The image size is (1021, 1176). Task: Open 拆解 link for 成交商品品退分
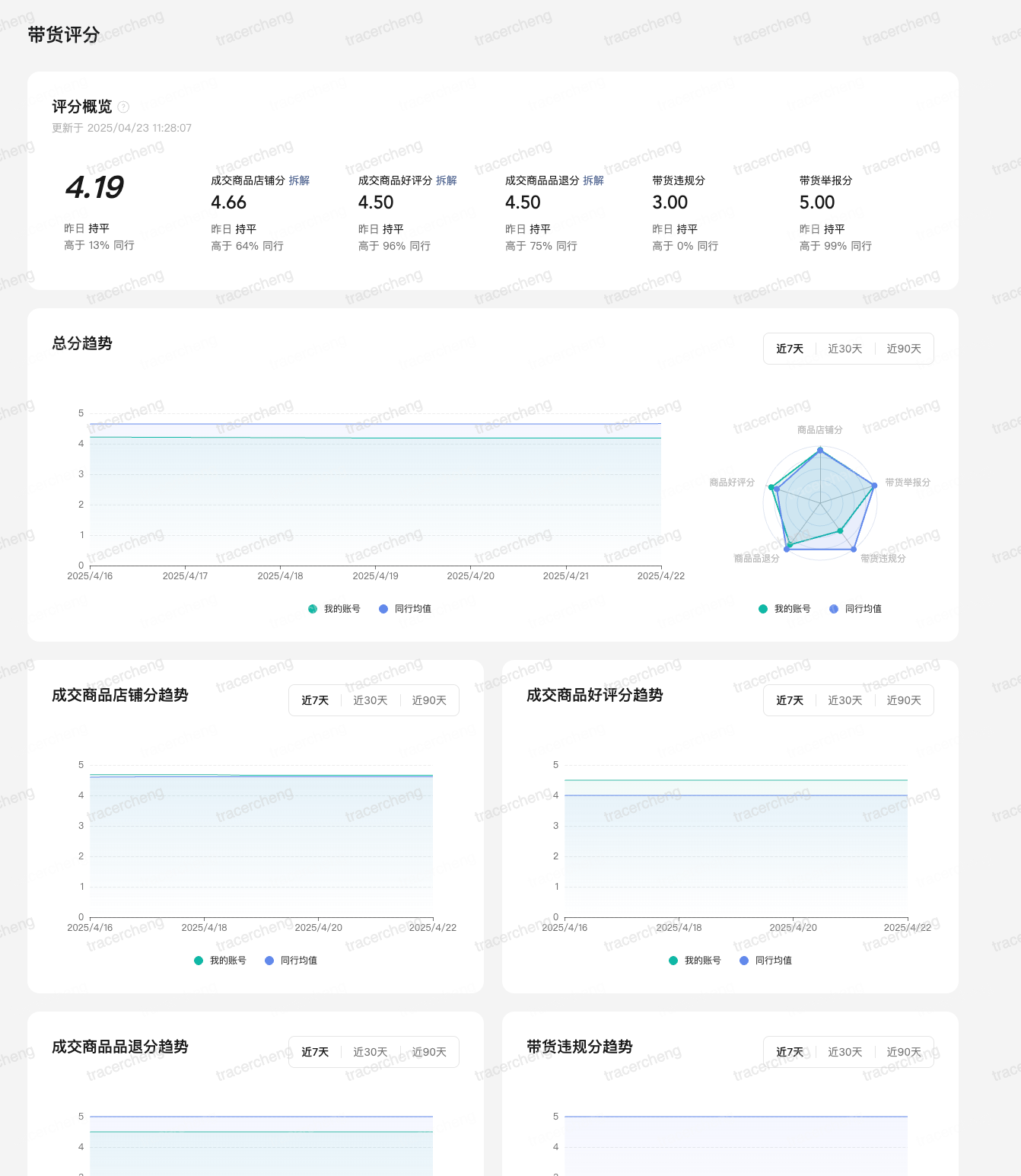point(593,180)
